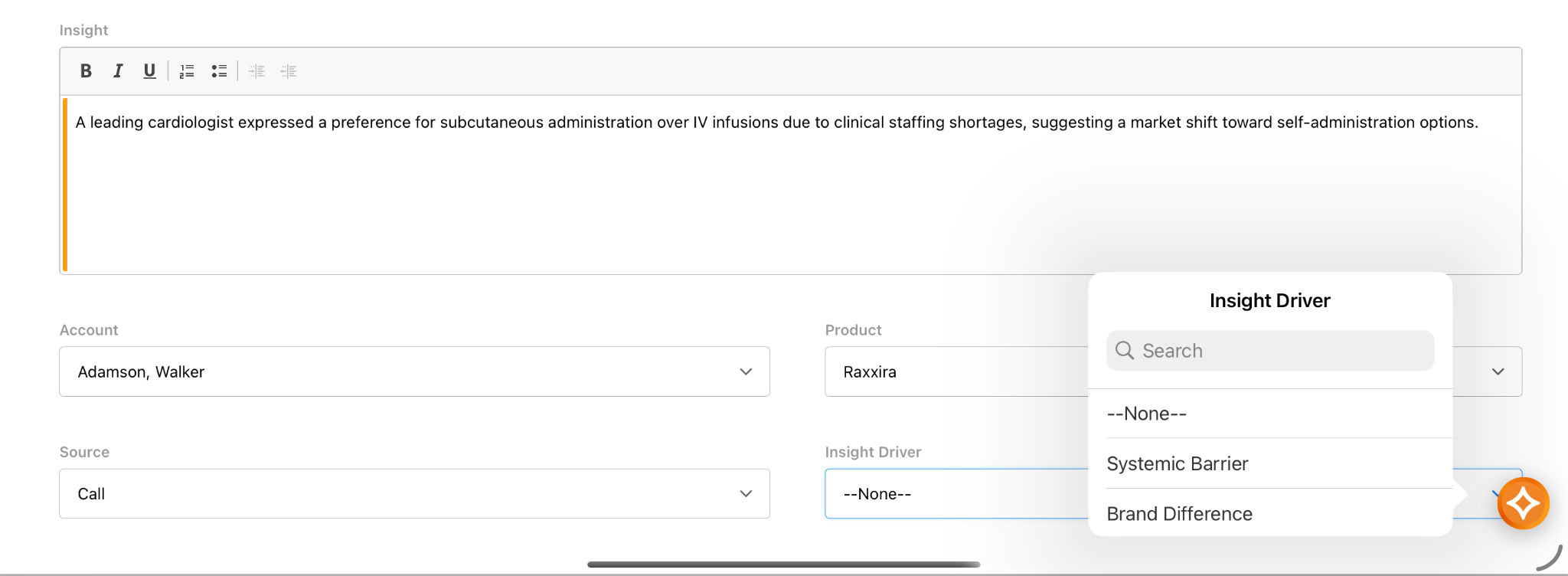
Task: Toggle underline formatting in Insight editor
Action: (x=149, y=71)
